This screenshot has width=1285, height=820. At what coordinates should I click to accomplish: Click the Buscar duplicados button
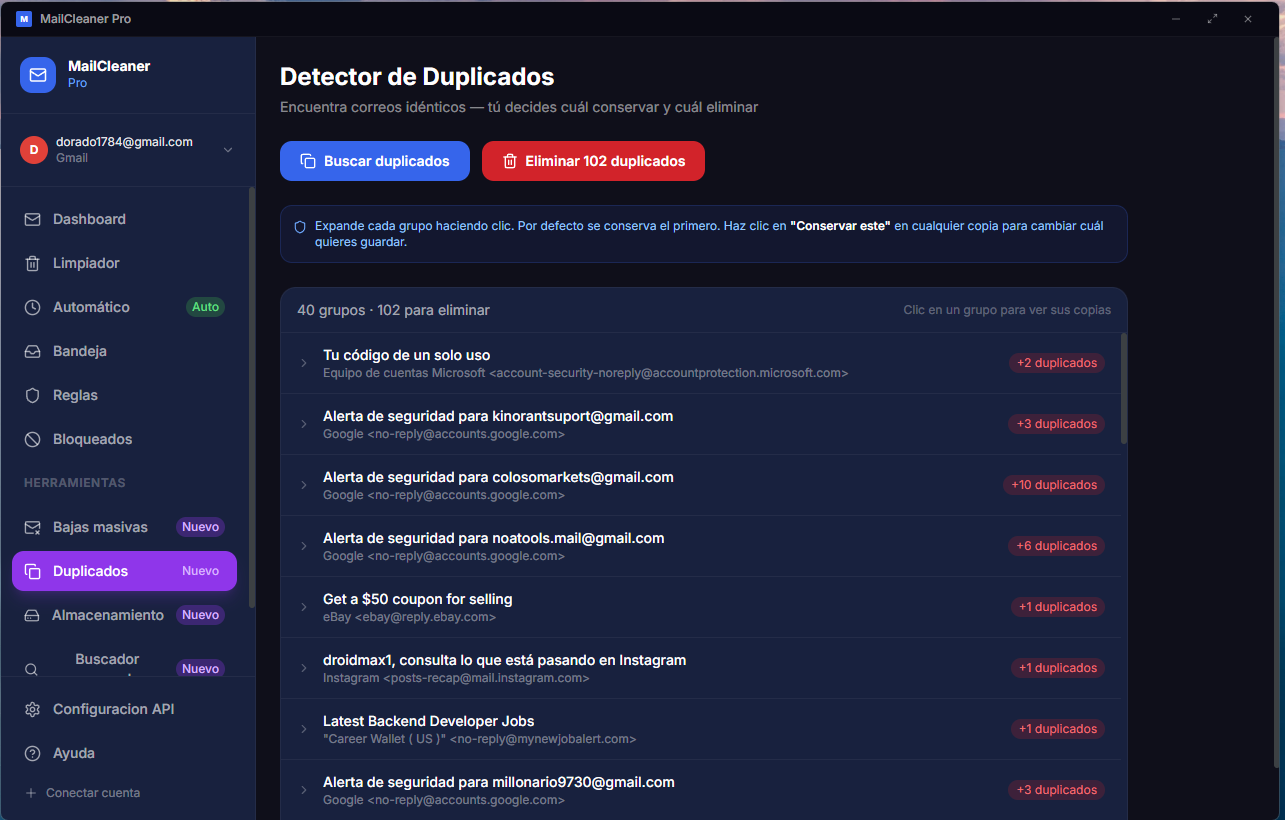click(375, 161)
